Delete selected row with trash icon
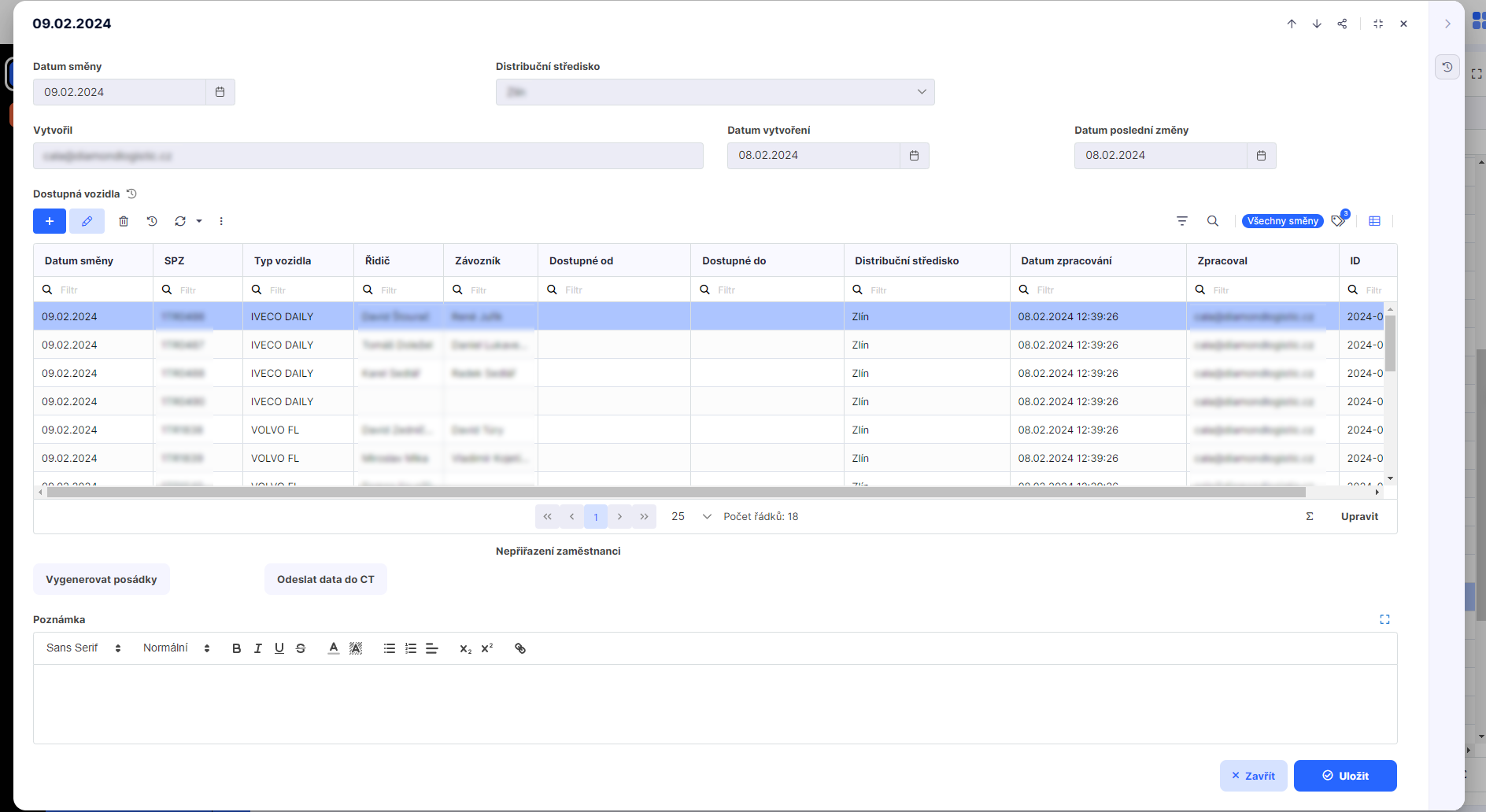Screen dimensions: 1486x812 click(x=124, y=221)
